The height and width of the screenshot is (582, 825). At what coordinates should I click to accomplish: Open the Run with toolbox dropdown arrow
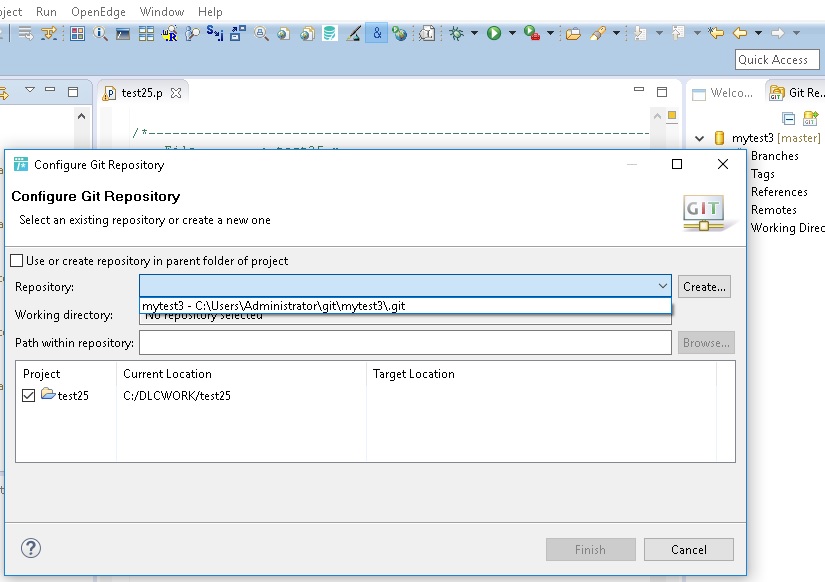pos(550,33)
